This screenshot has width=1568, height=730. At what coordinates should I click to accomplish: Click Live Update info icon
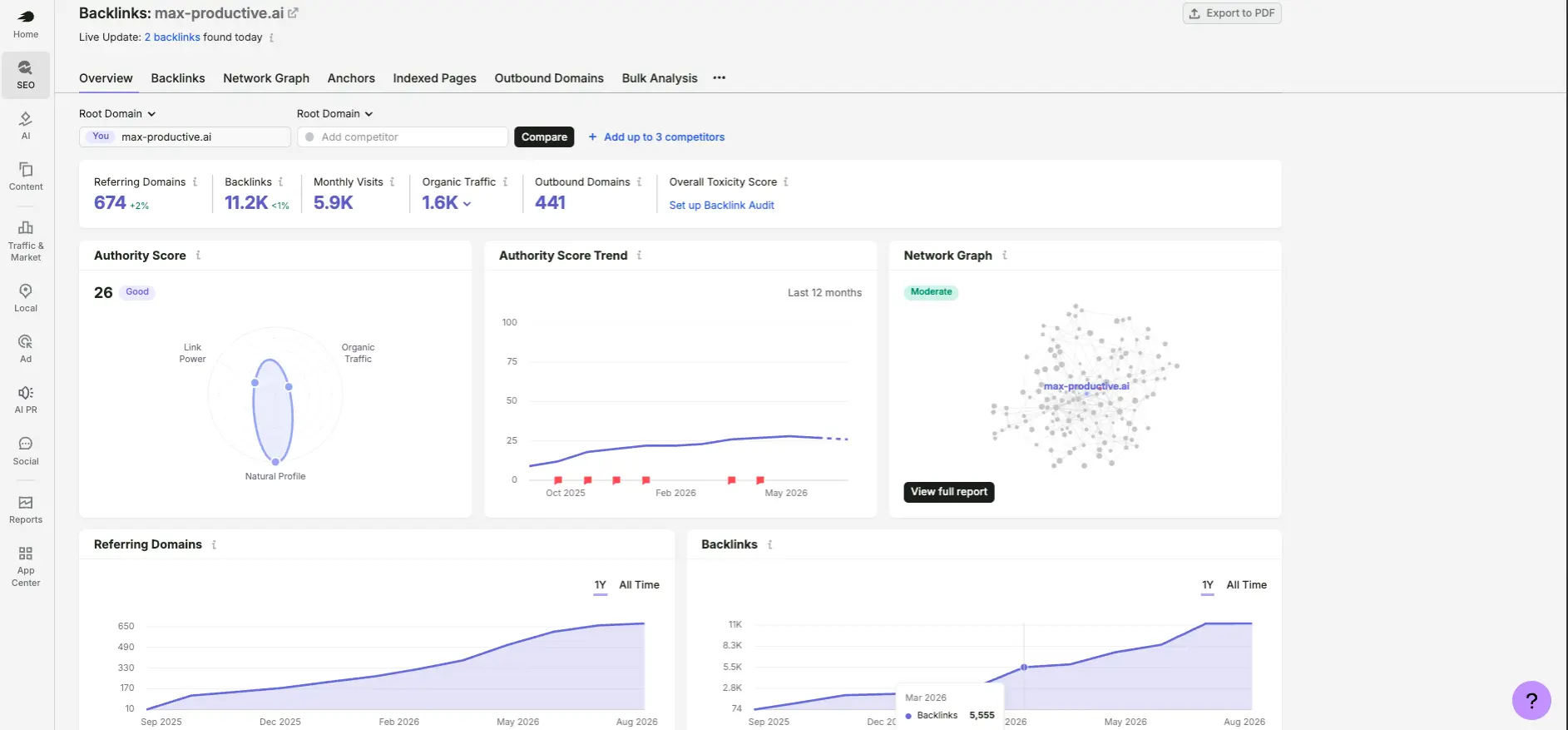271,37
